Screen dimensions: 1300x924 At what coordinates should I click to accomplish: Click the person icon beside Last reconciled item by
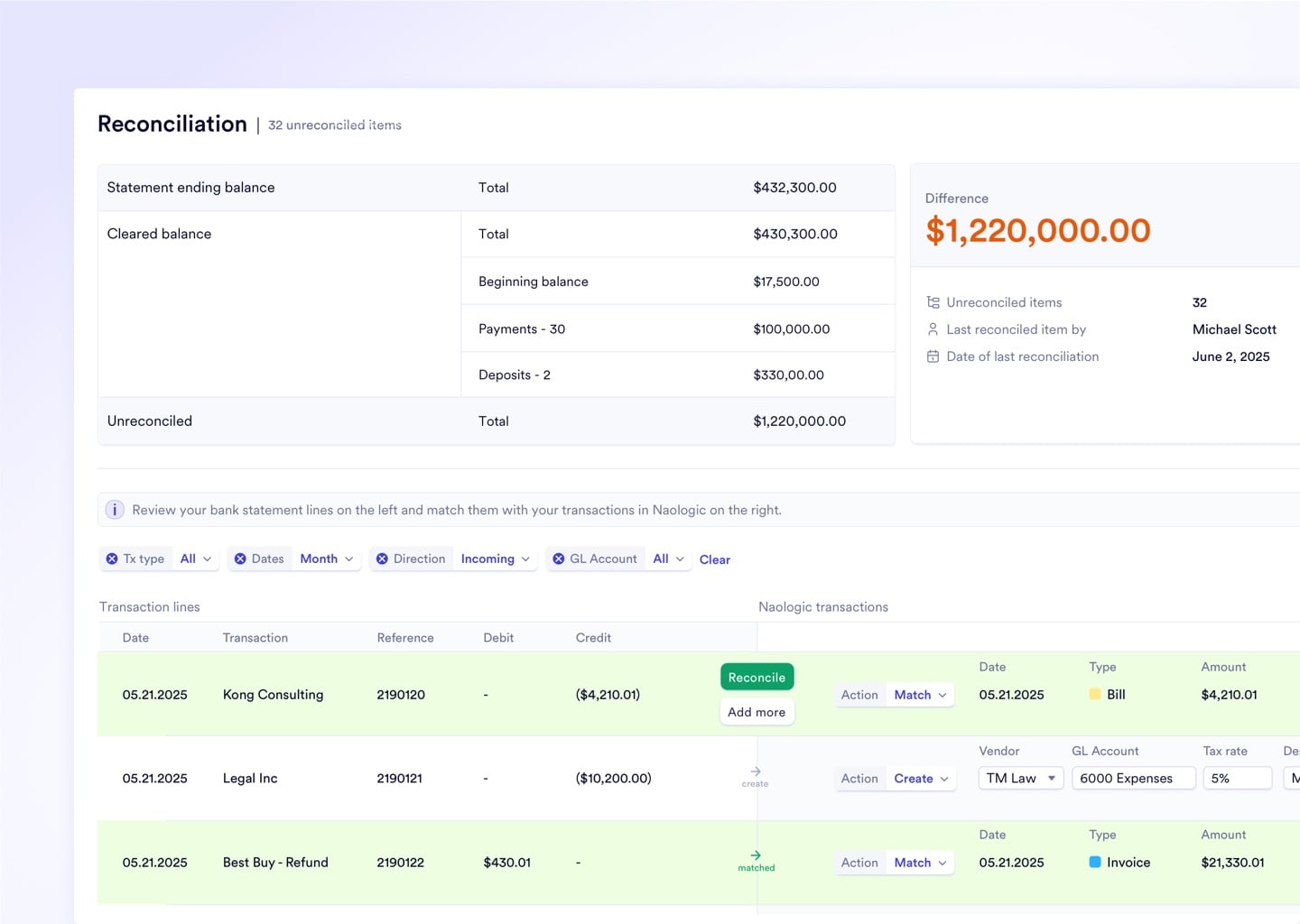coord(933,329)
